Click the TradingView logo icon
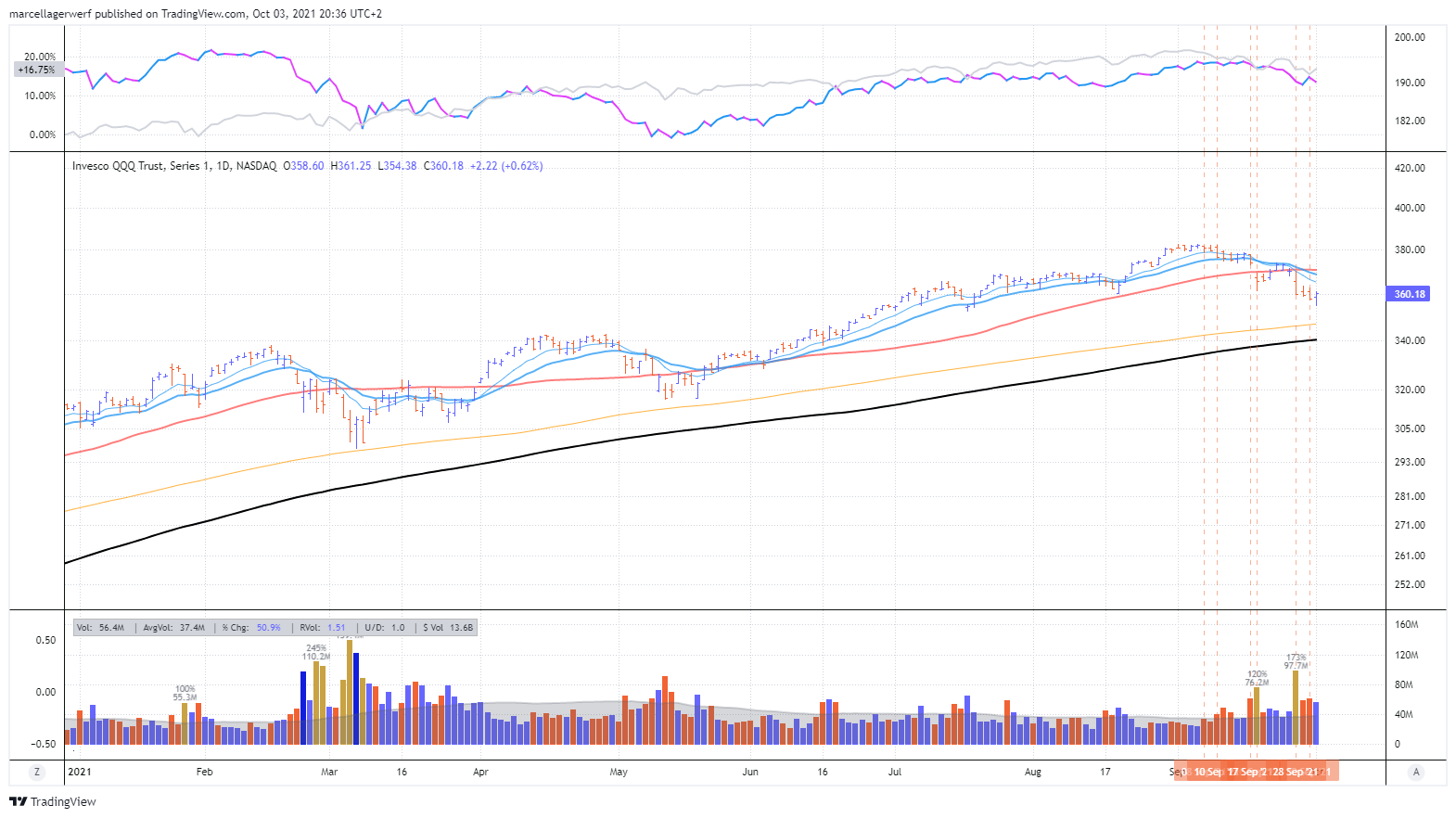This screenshot has width=1456, height=818. (18, 801)
